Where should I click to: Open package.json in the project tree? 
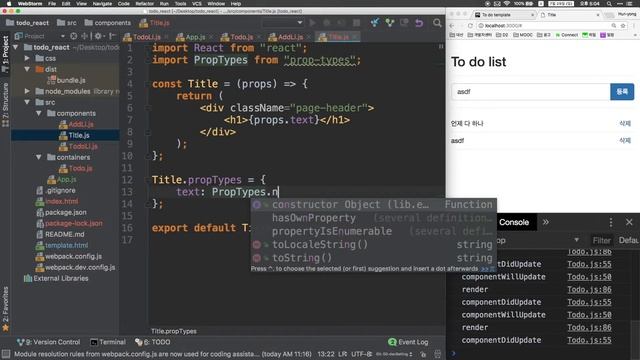[x=61, y=212]
